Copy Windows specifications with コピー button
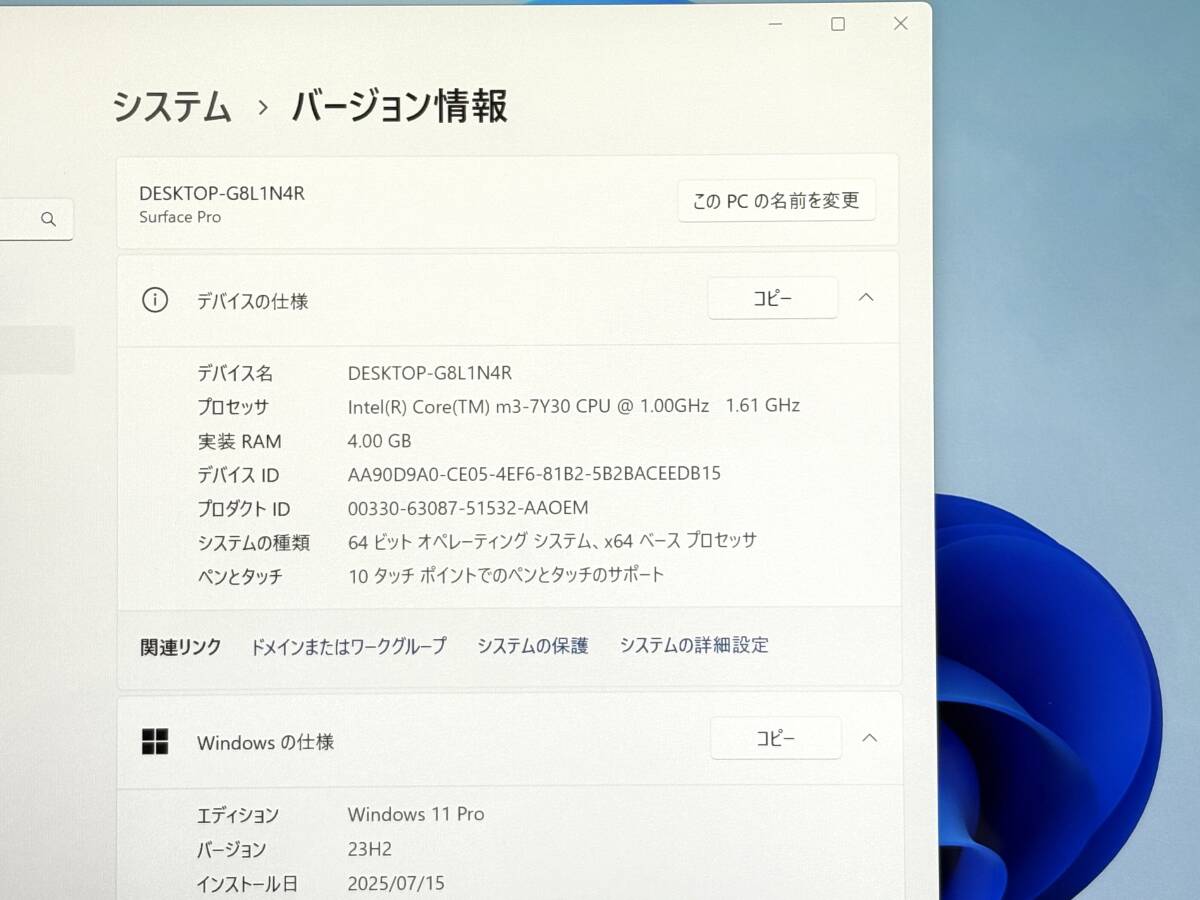 click(x=775, y=738)
